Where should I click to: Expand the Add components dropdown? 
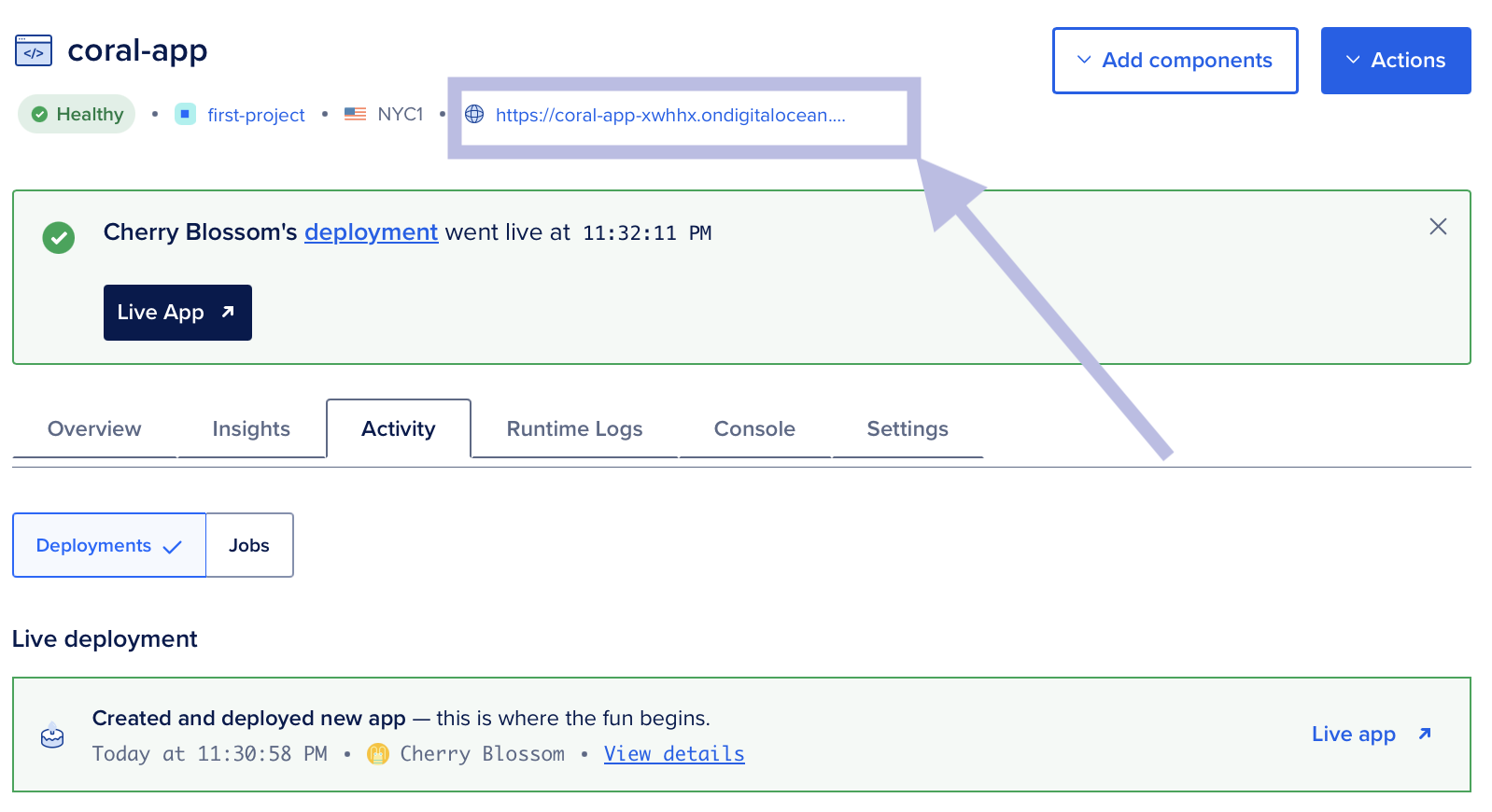point(1175,61)
